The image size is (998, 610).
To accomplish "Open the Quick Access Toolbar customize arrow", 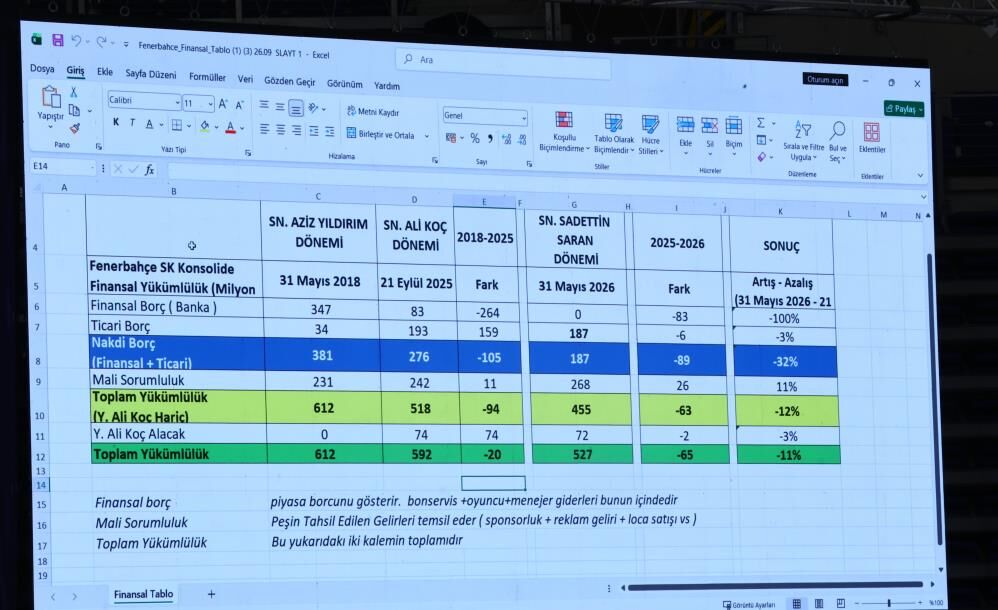I will coord(126,44).
